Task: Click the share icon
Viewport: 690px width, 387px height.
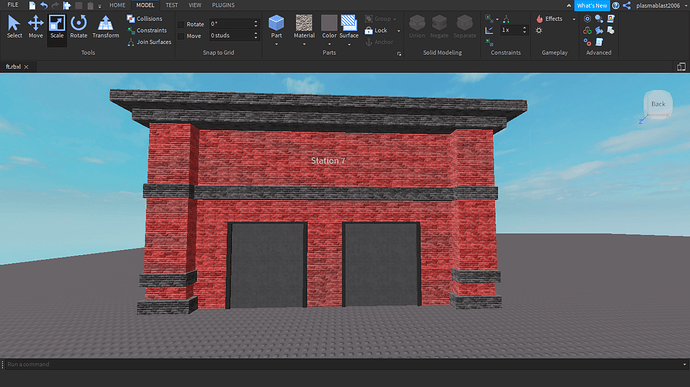Action: tap(627, 5)
